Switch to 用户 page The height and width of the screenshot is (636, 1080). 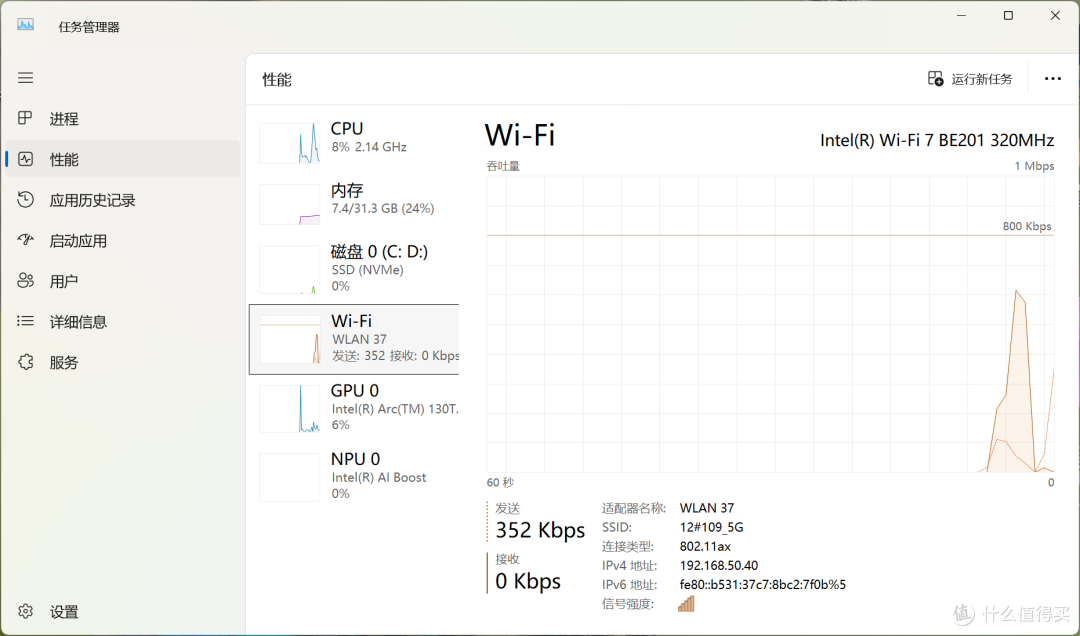[123, 281]
